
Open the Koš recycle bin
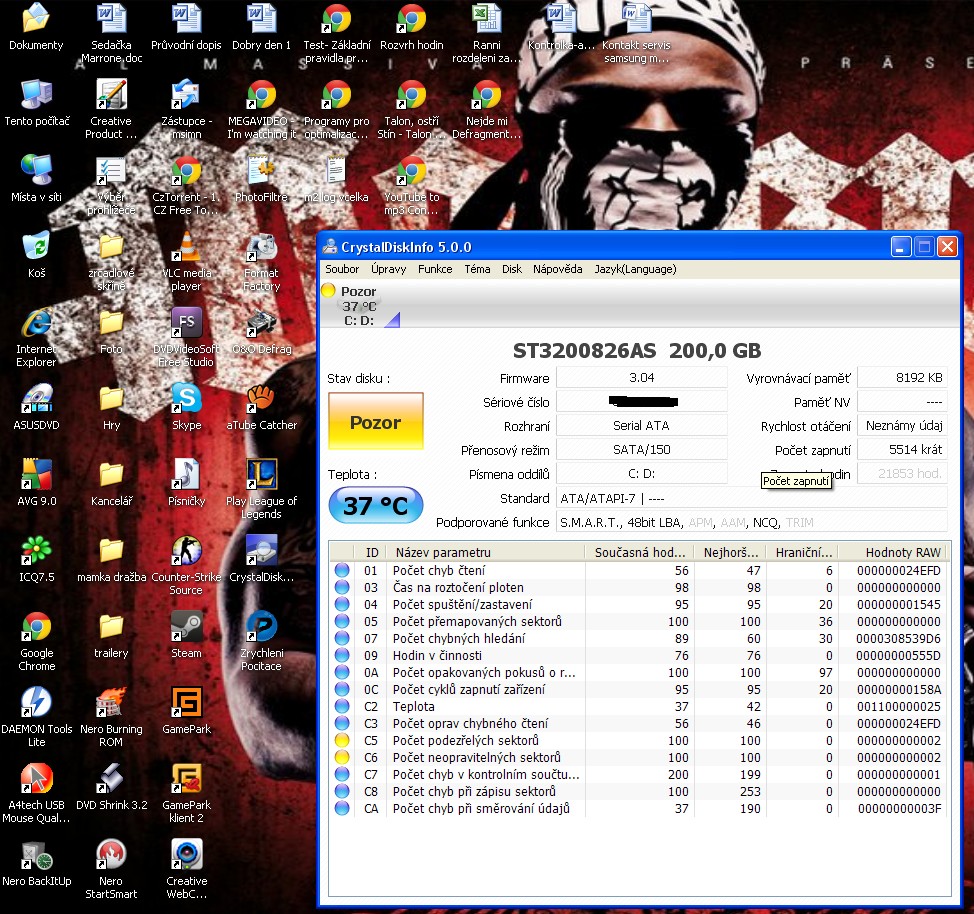[x=37, y=250]
